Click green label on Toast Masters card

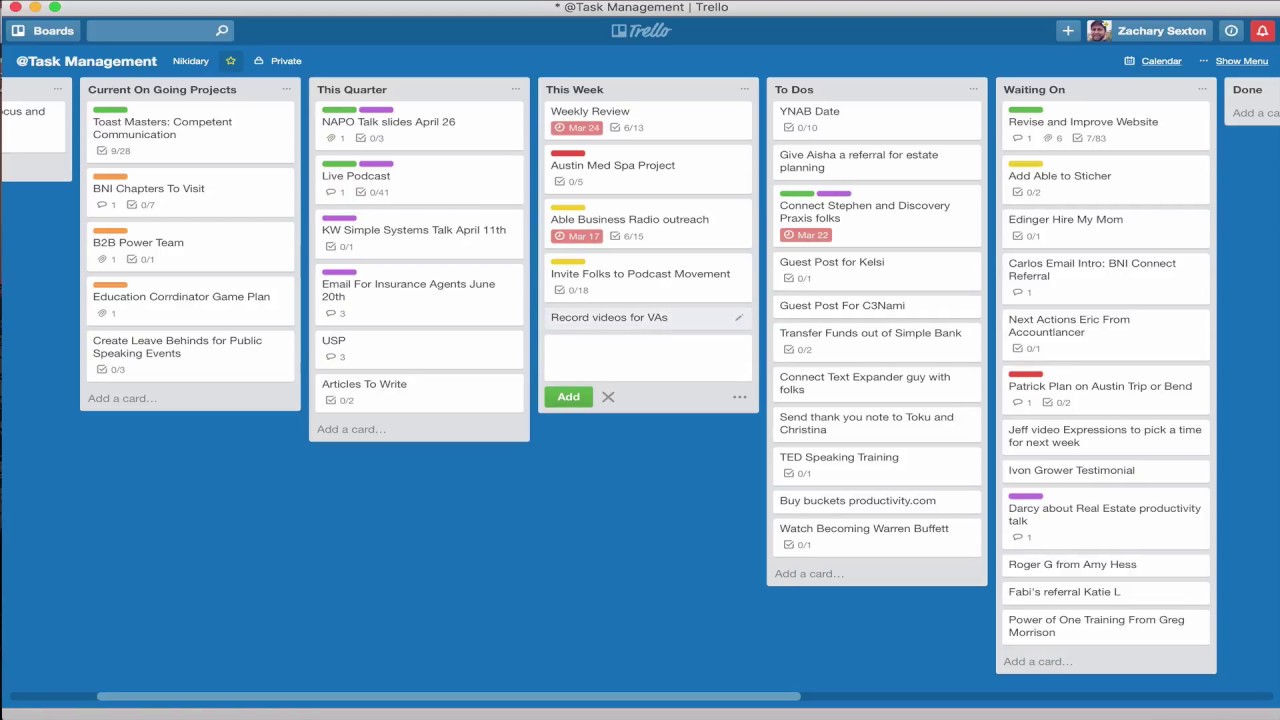(110, 110)
